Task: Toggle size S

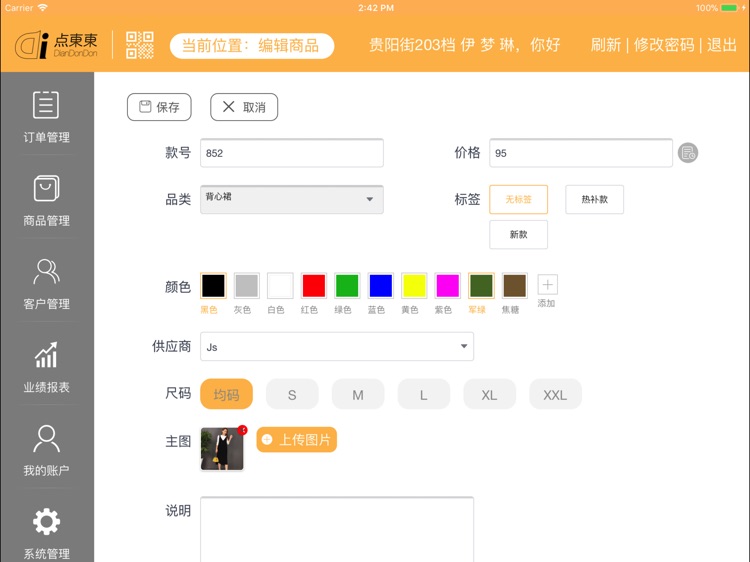Action: coord(292,394)
